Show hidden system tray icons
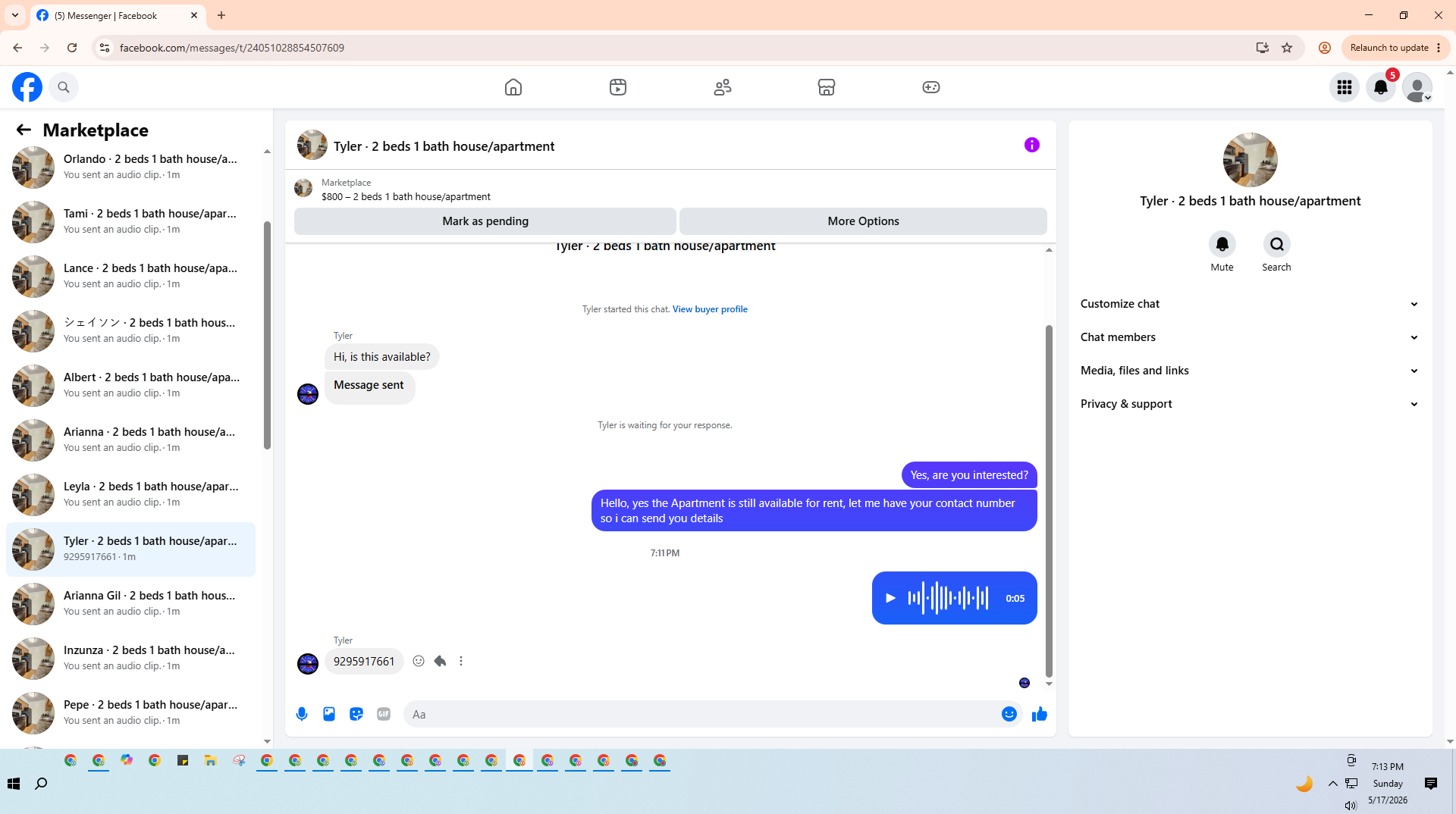The height and width of the screenshot is (814, 1456). pos(1332,784)
